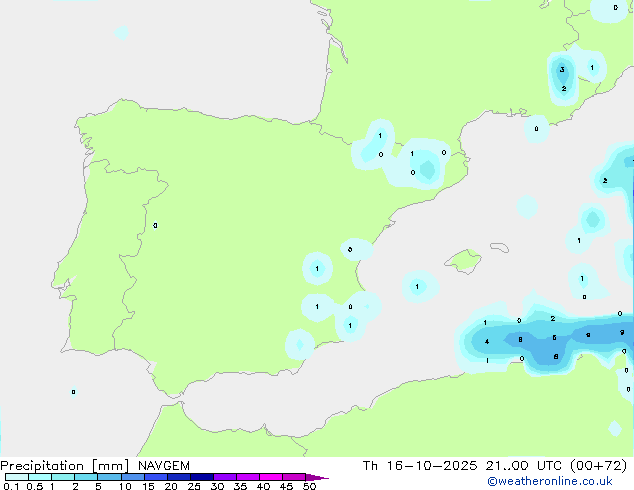Click the 25–30 mm dark blue legend box
This screenshot has width=634, height=490.
coord(202,477)
